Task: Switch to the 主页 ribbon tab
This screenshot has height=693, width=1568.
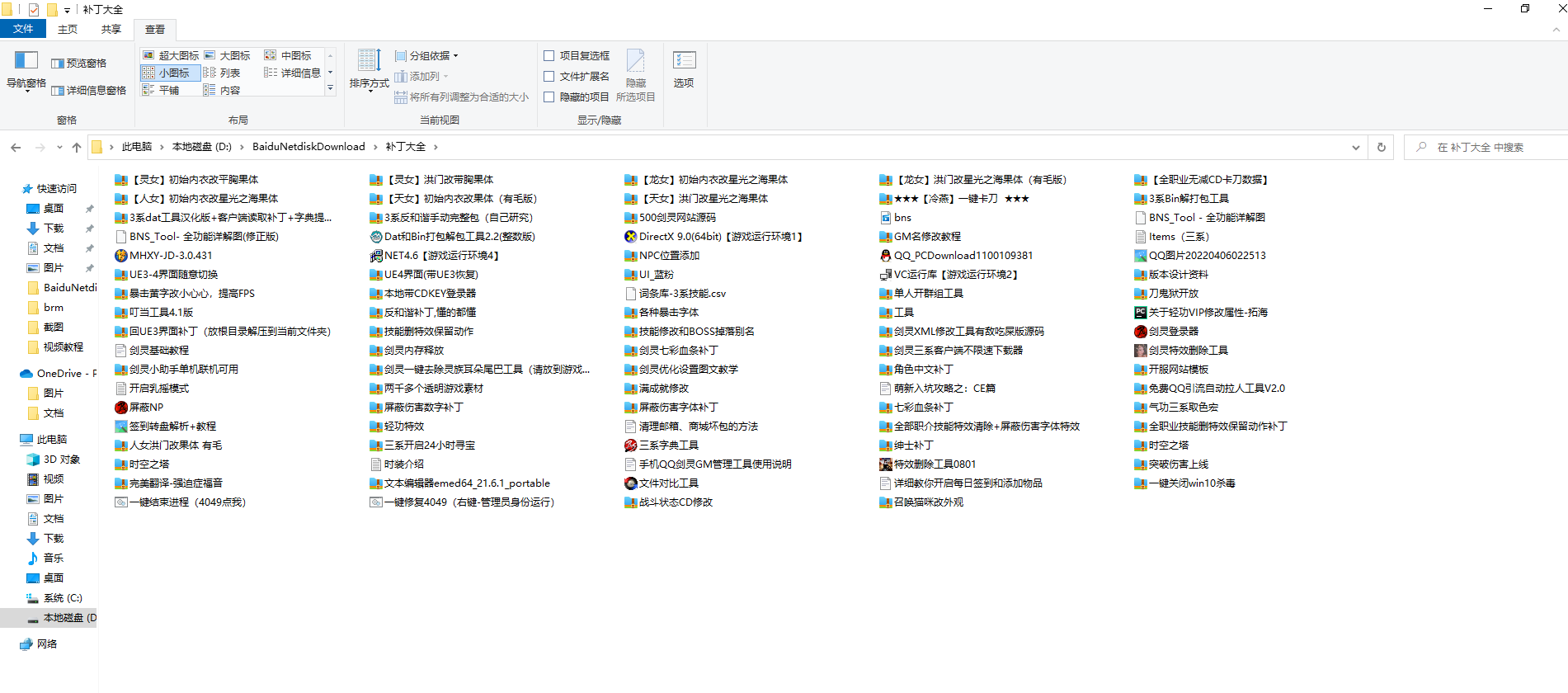Action: [x=68, y=30]
